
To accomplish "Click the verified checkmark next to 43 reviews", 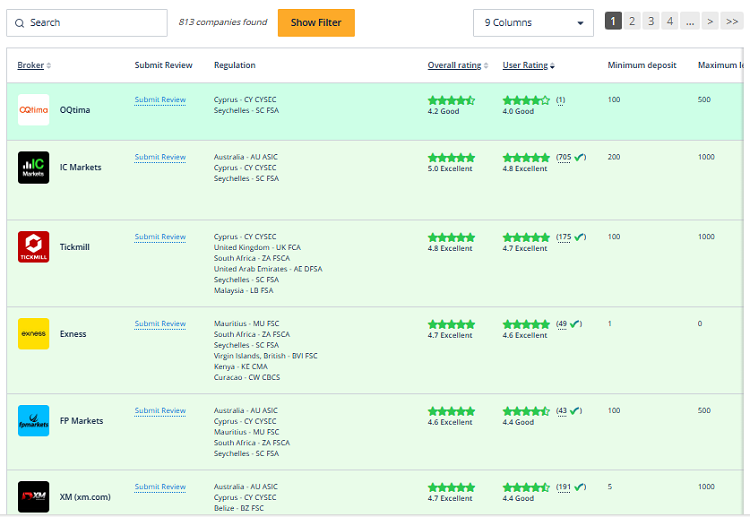I will 575,410.
